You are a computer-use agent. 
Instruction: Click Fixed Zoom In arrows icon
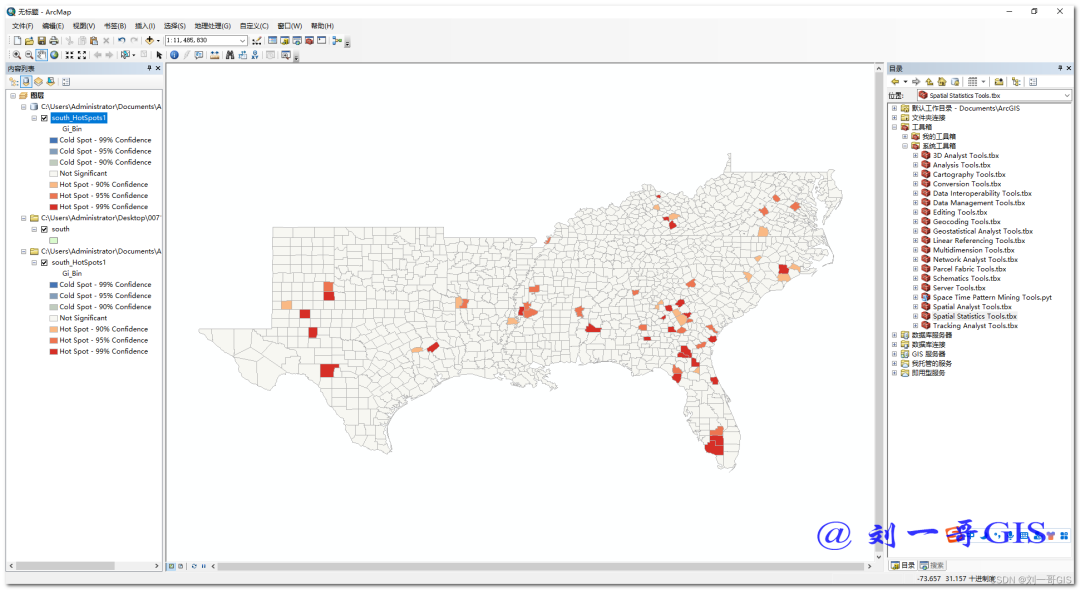[x=70, y=55]
